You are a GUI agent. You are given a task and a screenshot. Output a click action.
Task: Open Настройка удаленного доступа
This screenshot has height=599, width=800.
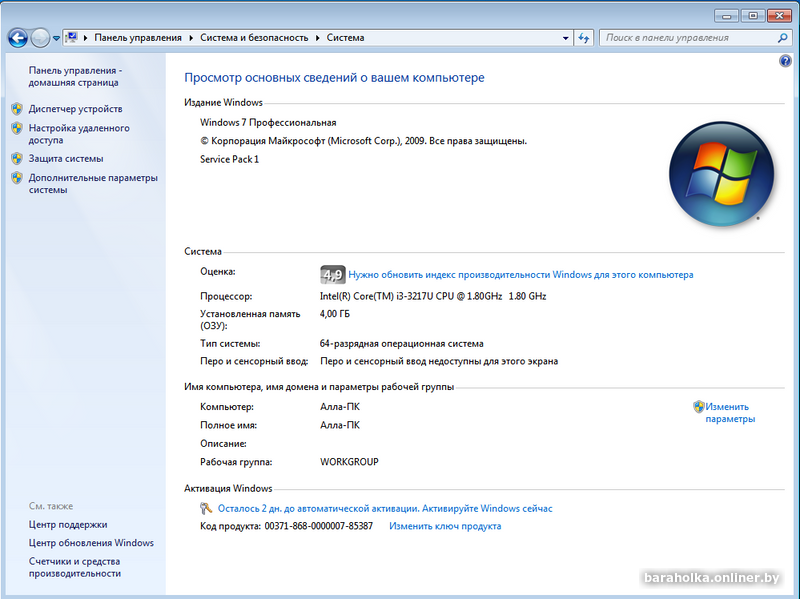[x=79, y=134]
